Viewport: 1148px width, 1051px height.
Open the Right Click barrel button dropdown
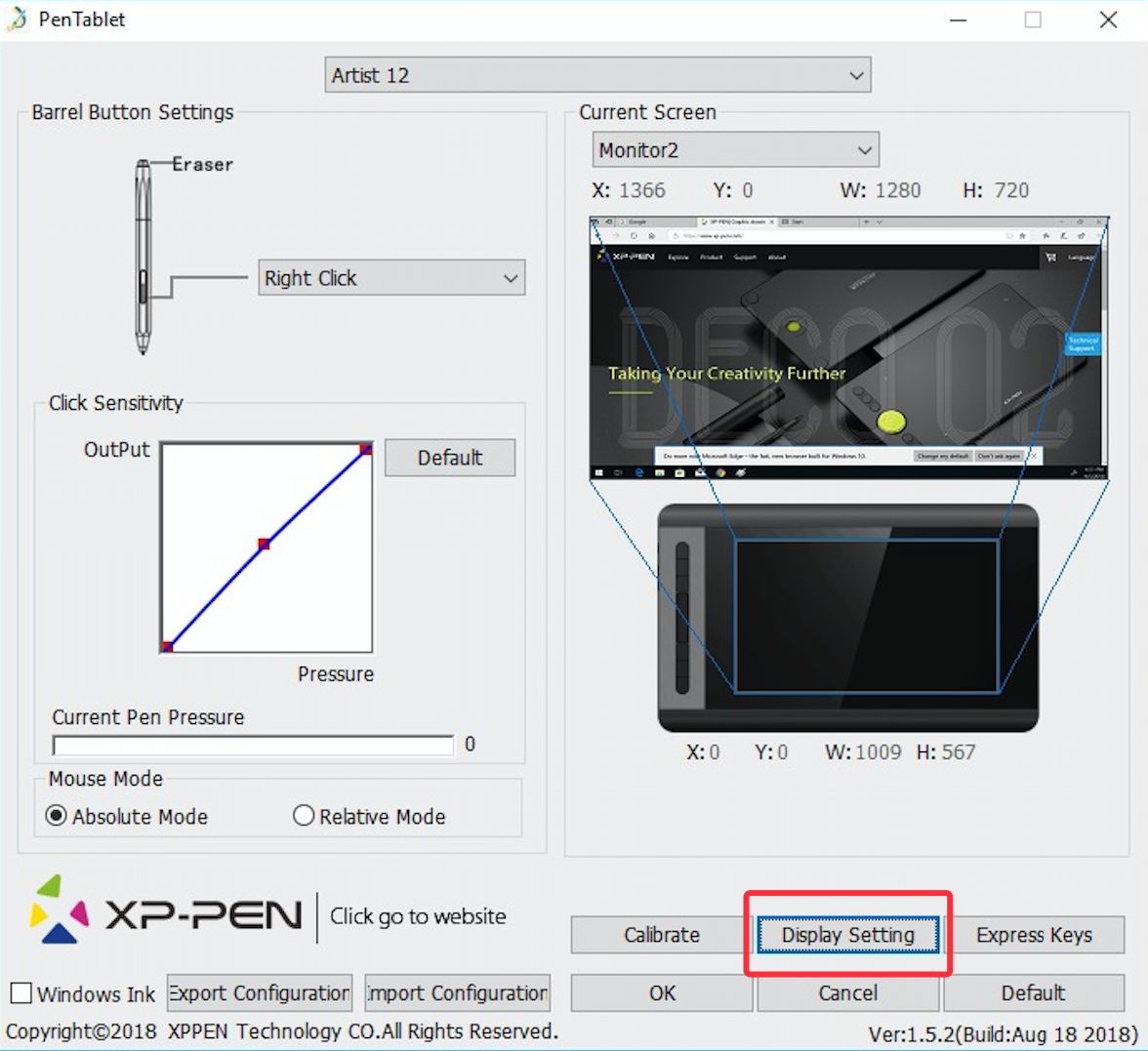391,278
